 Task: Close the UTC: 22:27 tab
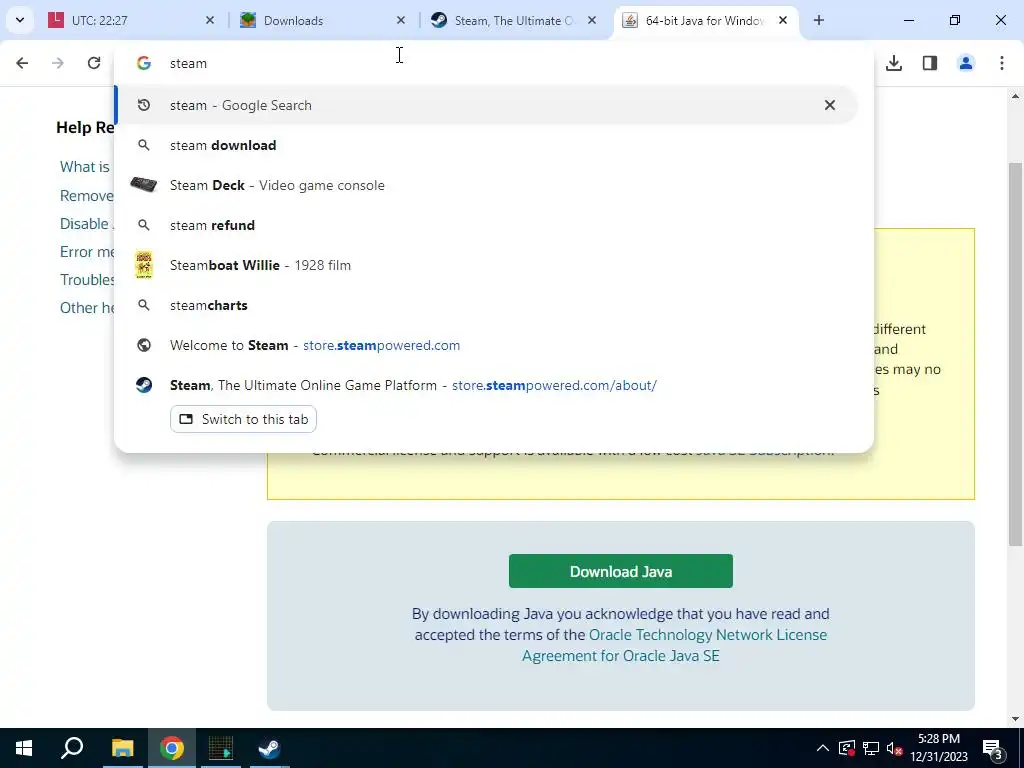pyautogui.click(x=210, y=21)
